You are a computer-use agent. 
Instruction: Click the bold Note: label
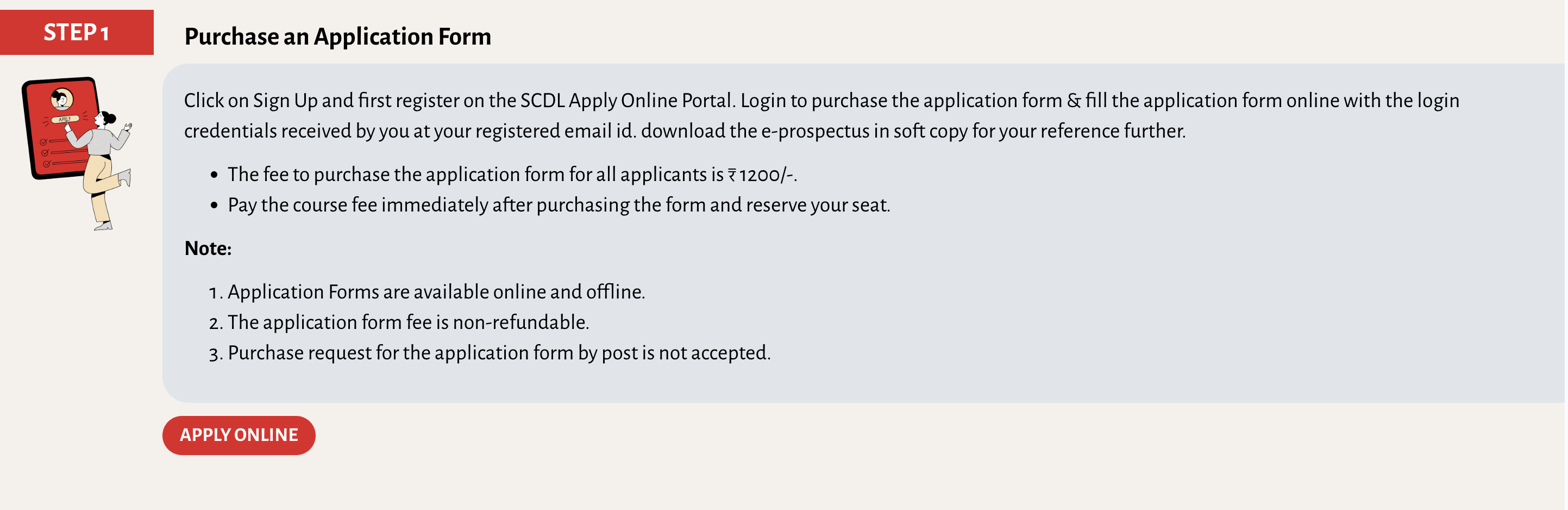208,248
